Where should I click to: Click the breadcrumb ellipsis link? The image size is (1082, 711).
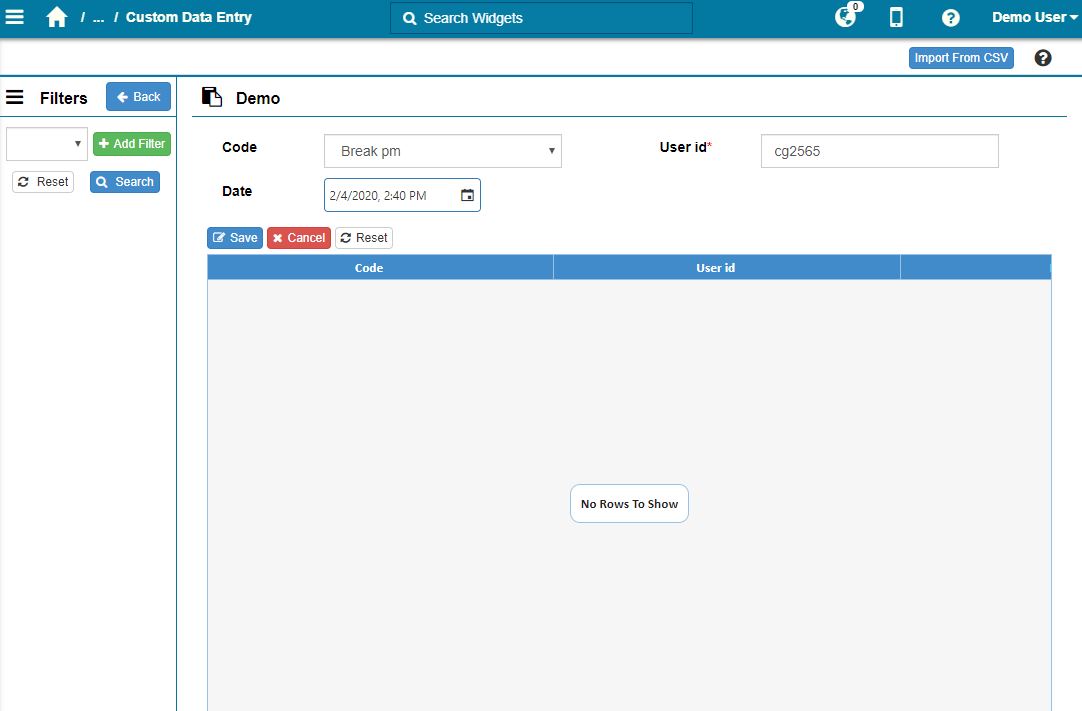point(98,17)
